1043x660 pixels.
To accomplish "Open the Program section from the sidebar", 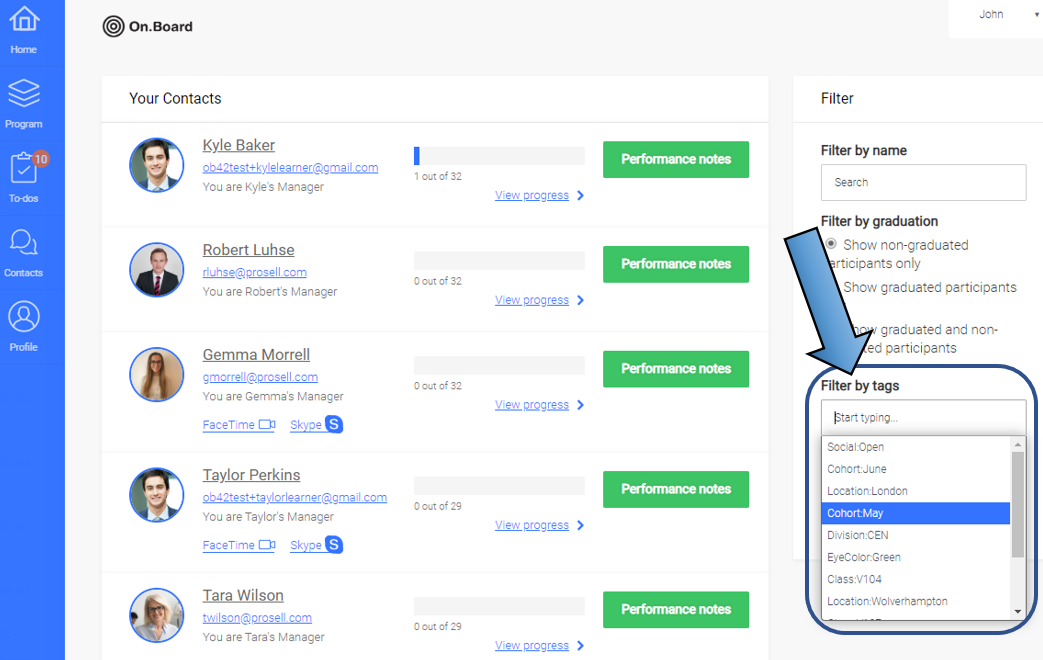I will [x=25, y=100].
